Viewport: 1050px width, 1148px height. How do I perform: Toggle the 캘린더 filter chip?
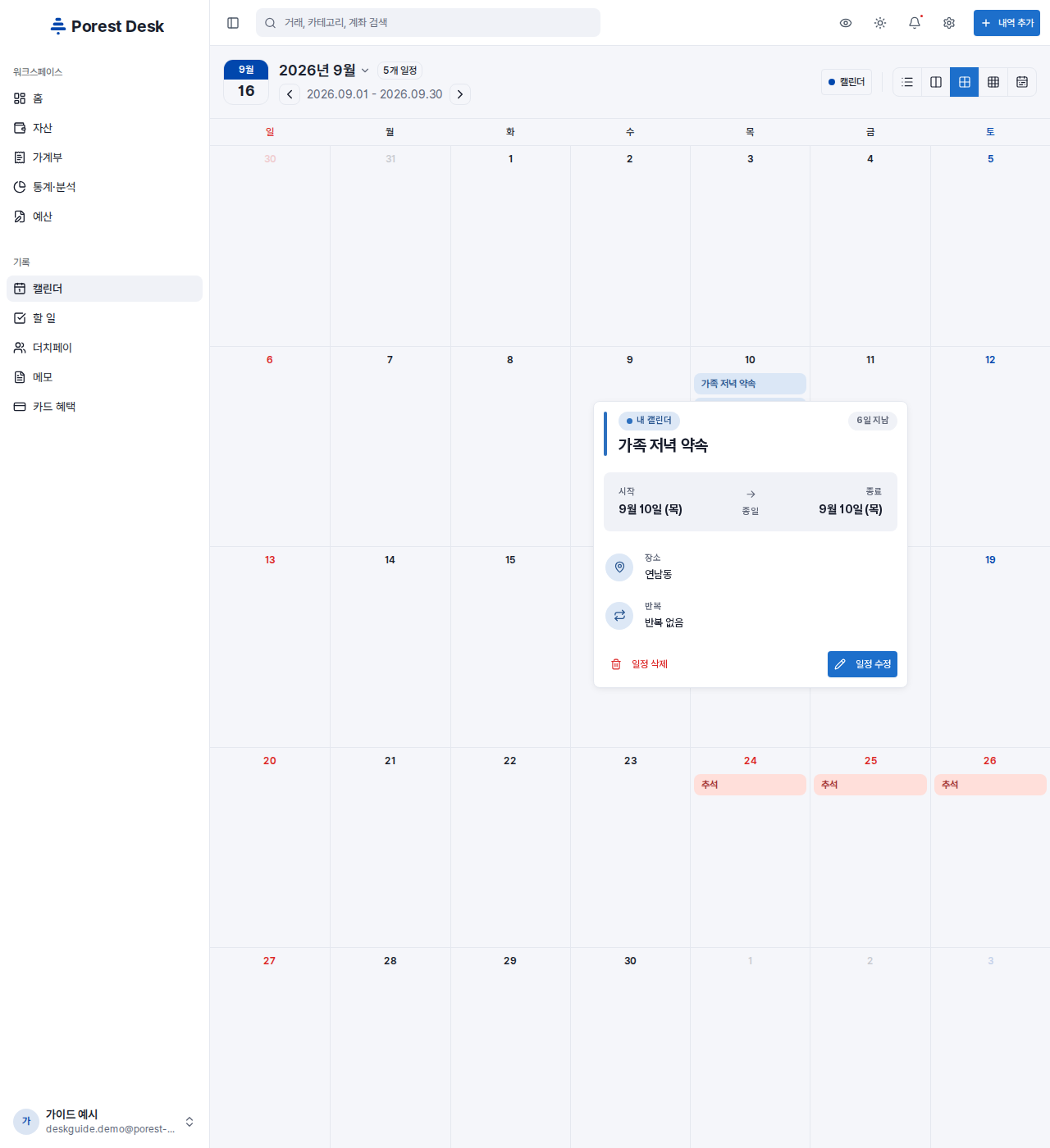tap(847, 82)
